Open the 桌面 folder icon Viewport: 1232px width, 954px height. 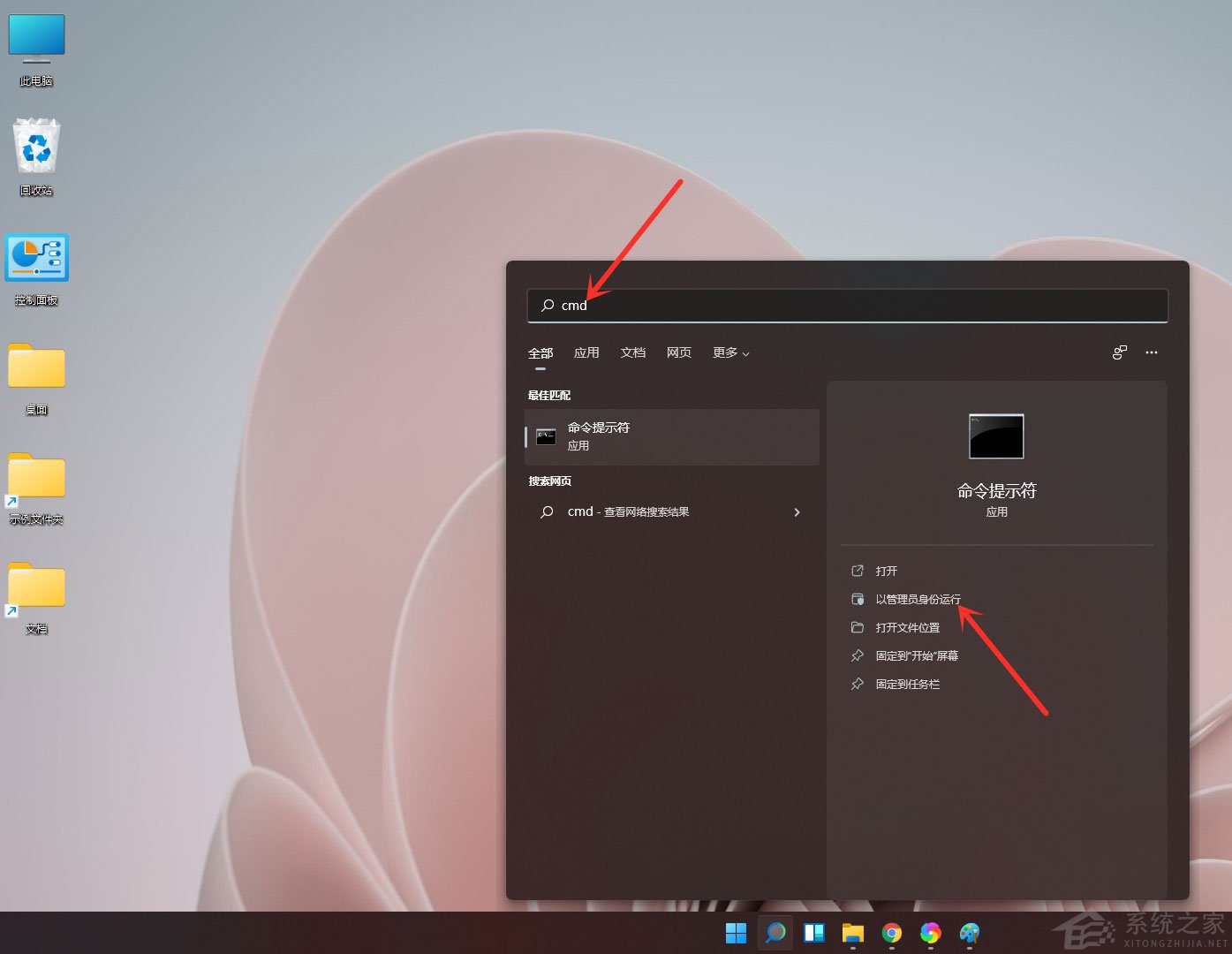[x=36, y=367]
